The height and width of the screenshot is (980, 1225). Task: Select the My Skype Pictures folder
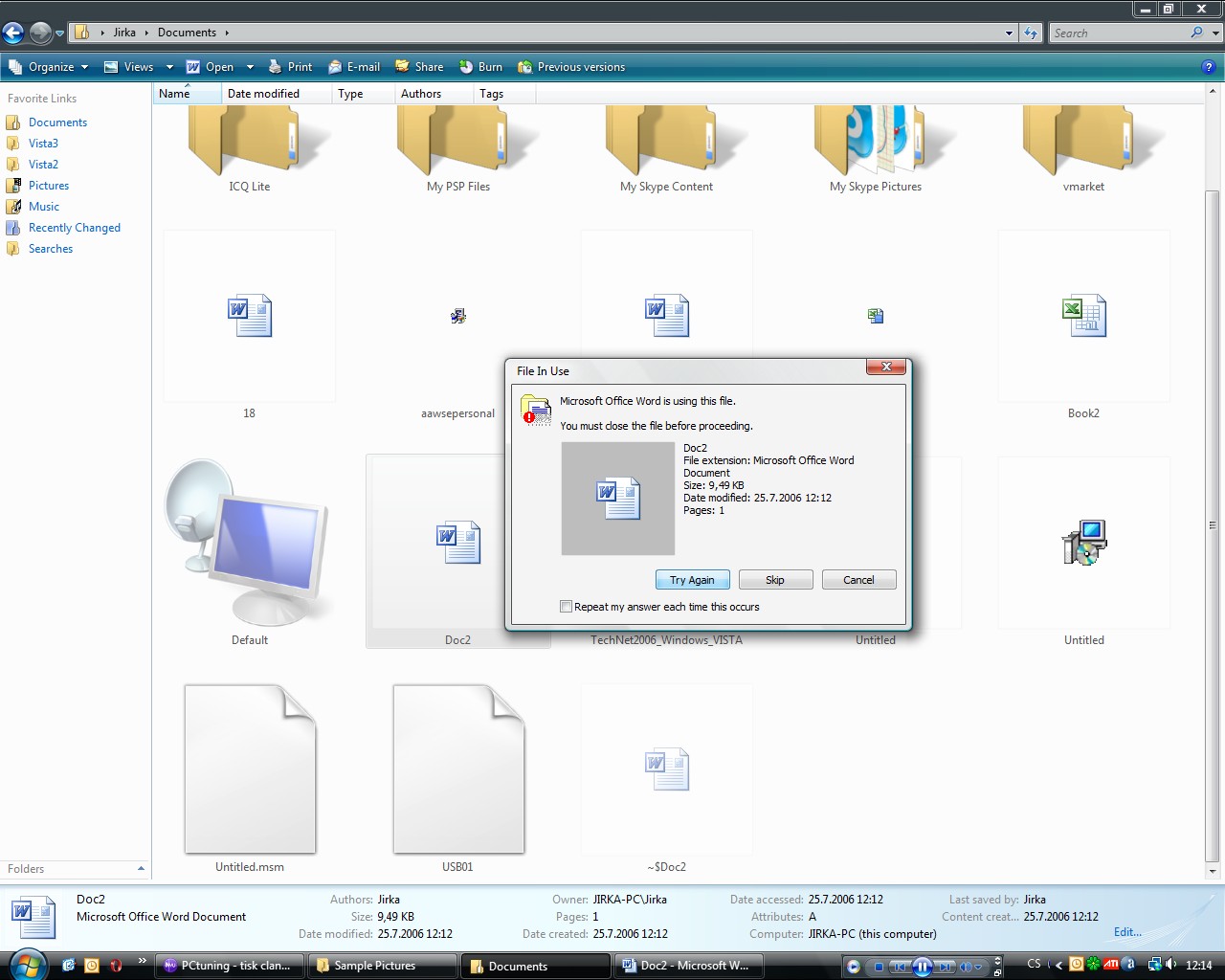click(x=876, y=148)
